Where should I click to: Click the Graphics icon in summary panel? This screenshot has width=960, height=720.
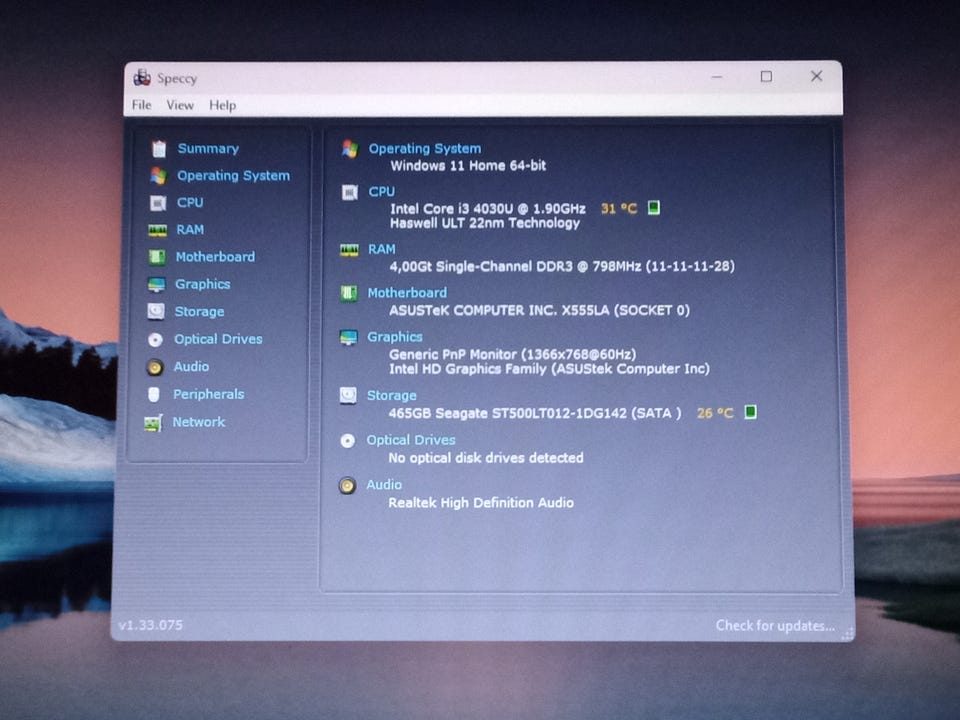point(348,337)
